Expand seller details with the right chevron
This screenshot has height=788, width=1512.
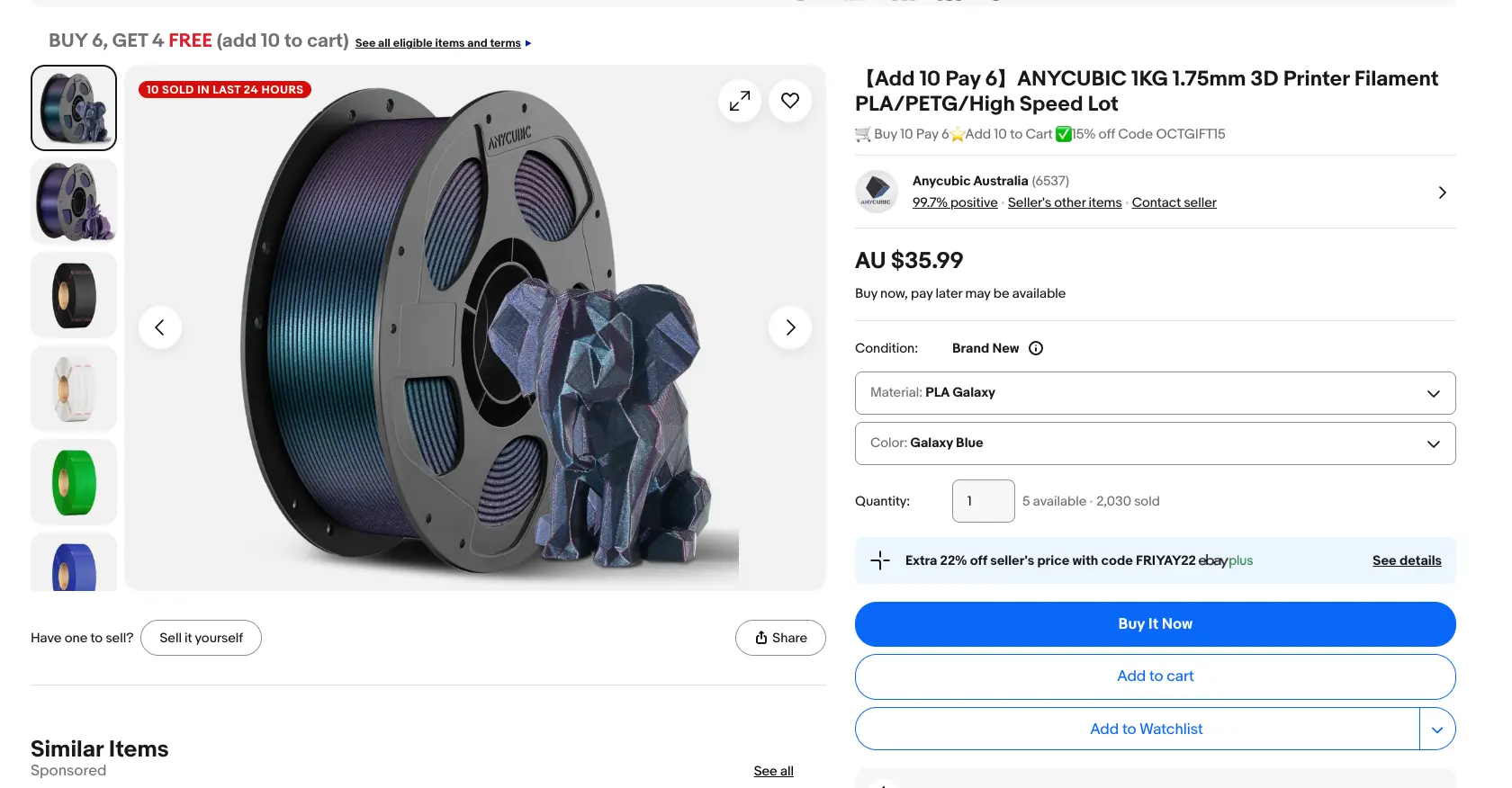pyautogui.click(x=1442, y=193)
